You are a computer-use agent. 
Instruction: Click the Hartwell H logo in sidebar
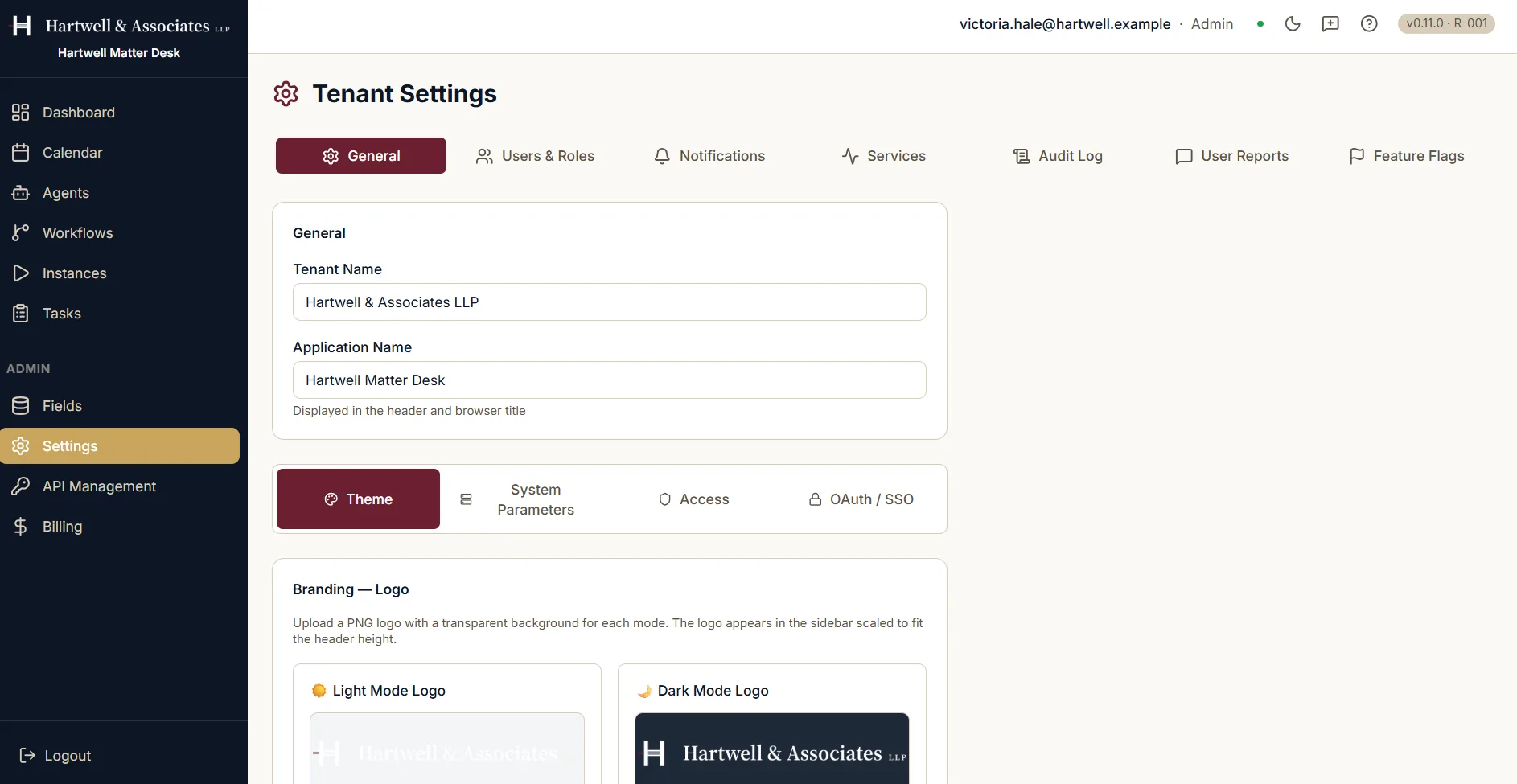(x=22, y=26)
